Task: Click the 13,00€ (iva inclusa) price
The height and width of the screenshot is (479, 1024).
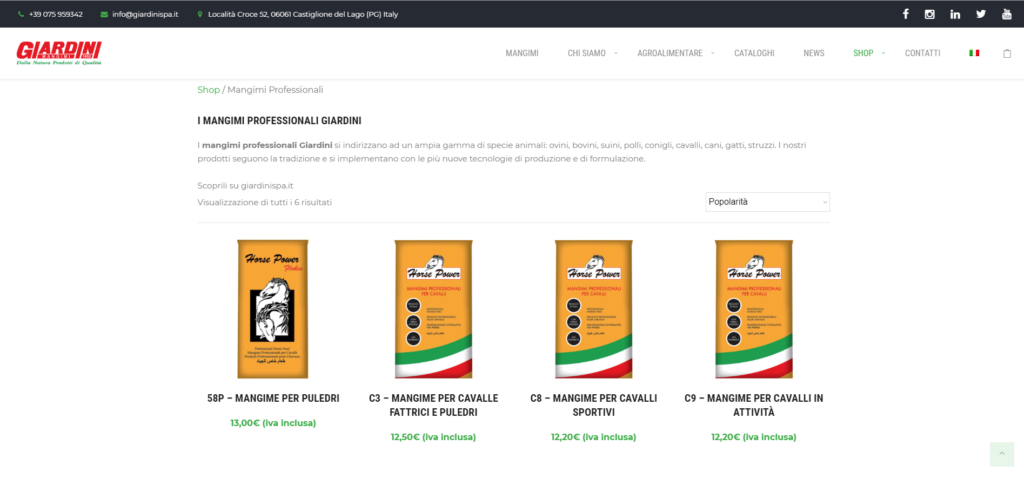Action: pos(273,423)
